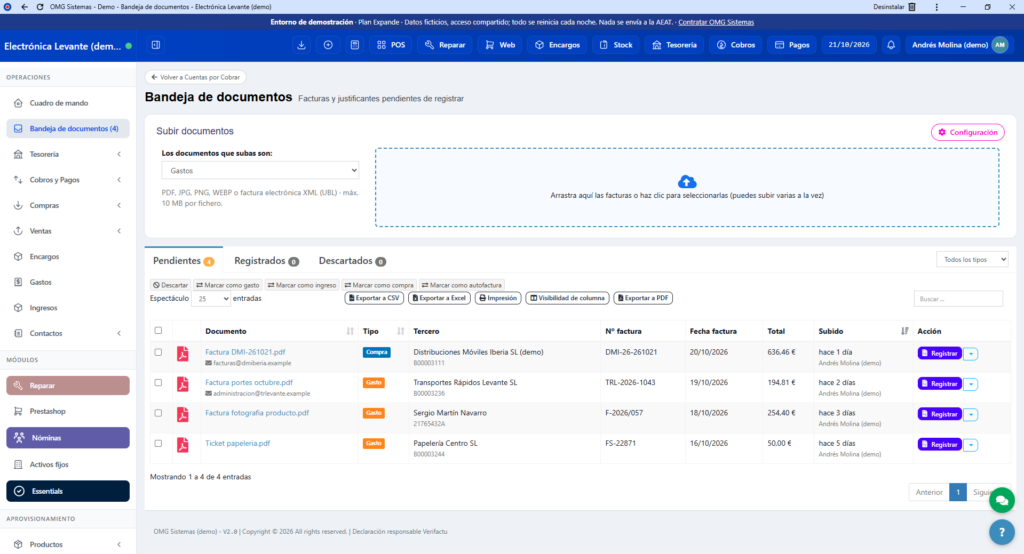
Task: Open notifications bell icon
Action: point(891,45)
